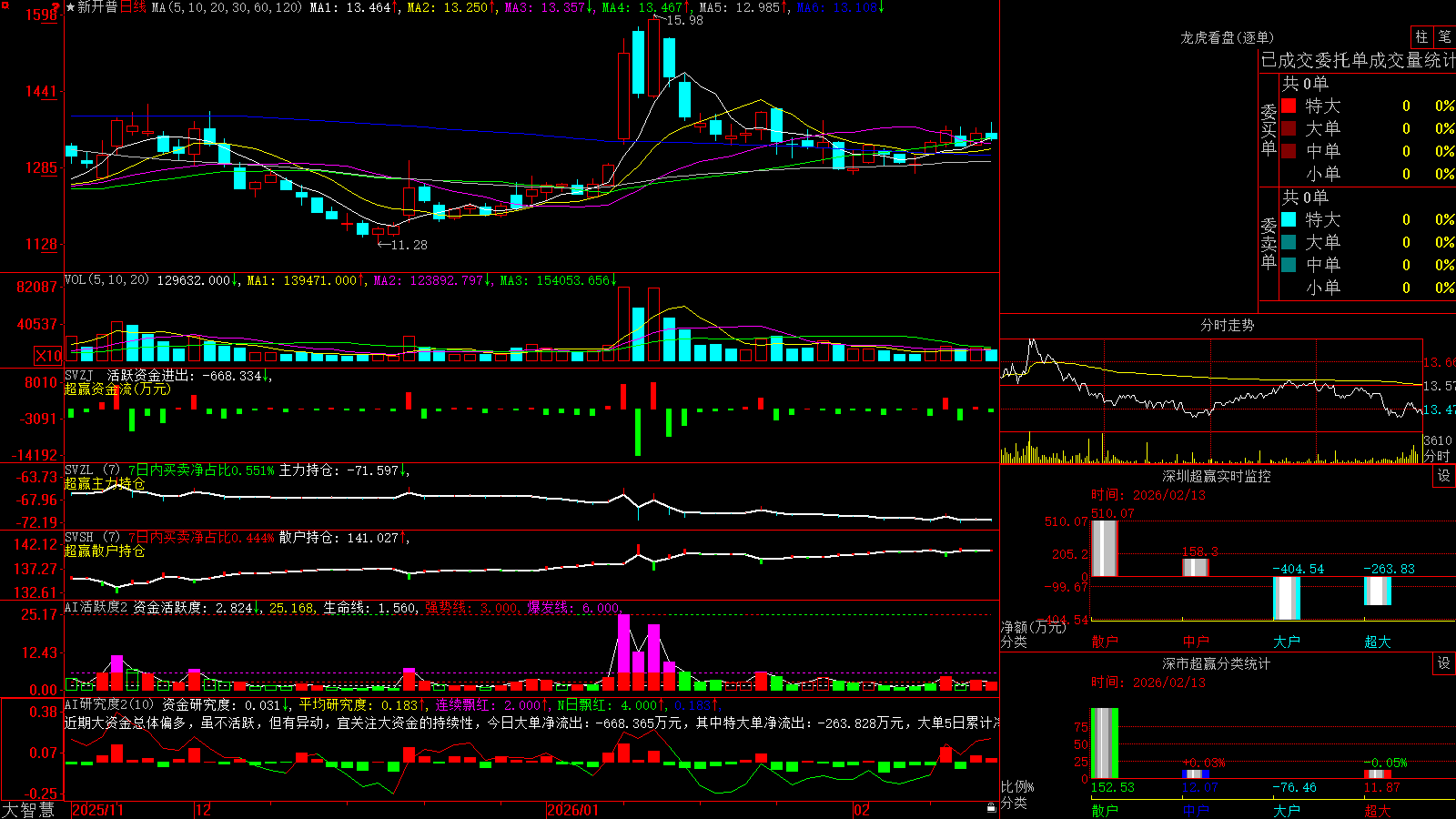Viewport: 1456px width, 819px height.
Task: Click the 分时走势 panel title
Action: 1227,325
